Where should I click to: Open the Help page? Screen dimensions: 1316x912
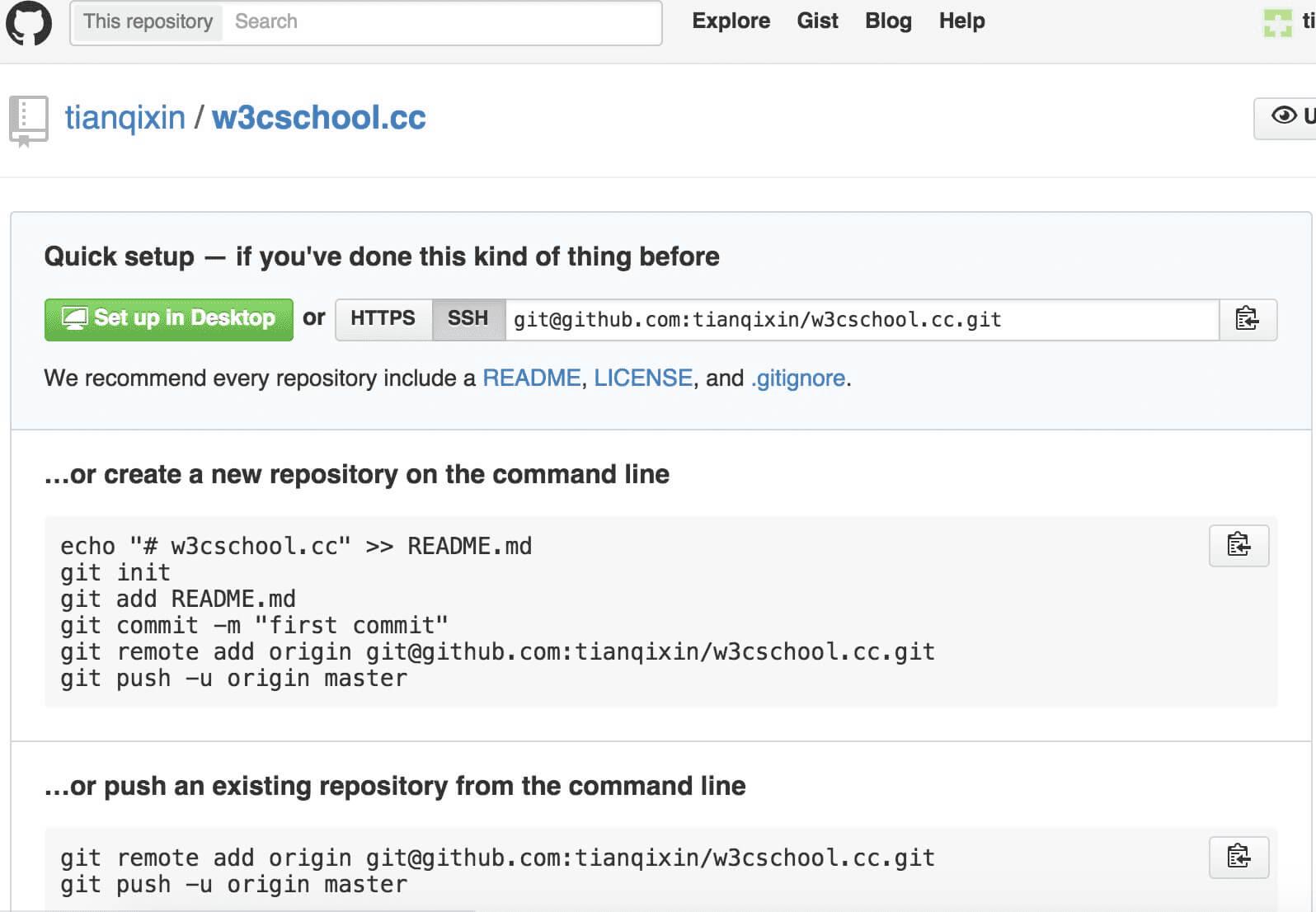961,21
